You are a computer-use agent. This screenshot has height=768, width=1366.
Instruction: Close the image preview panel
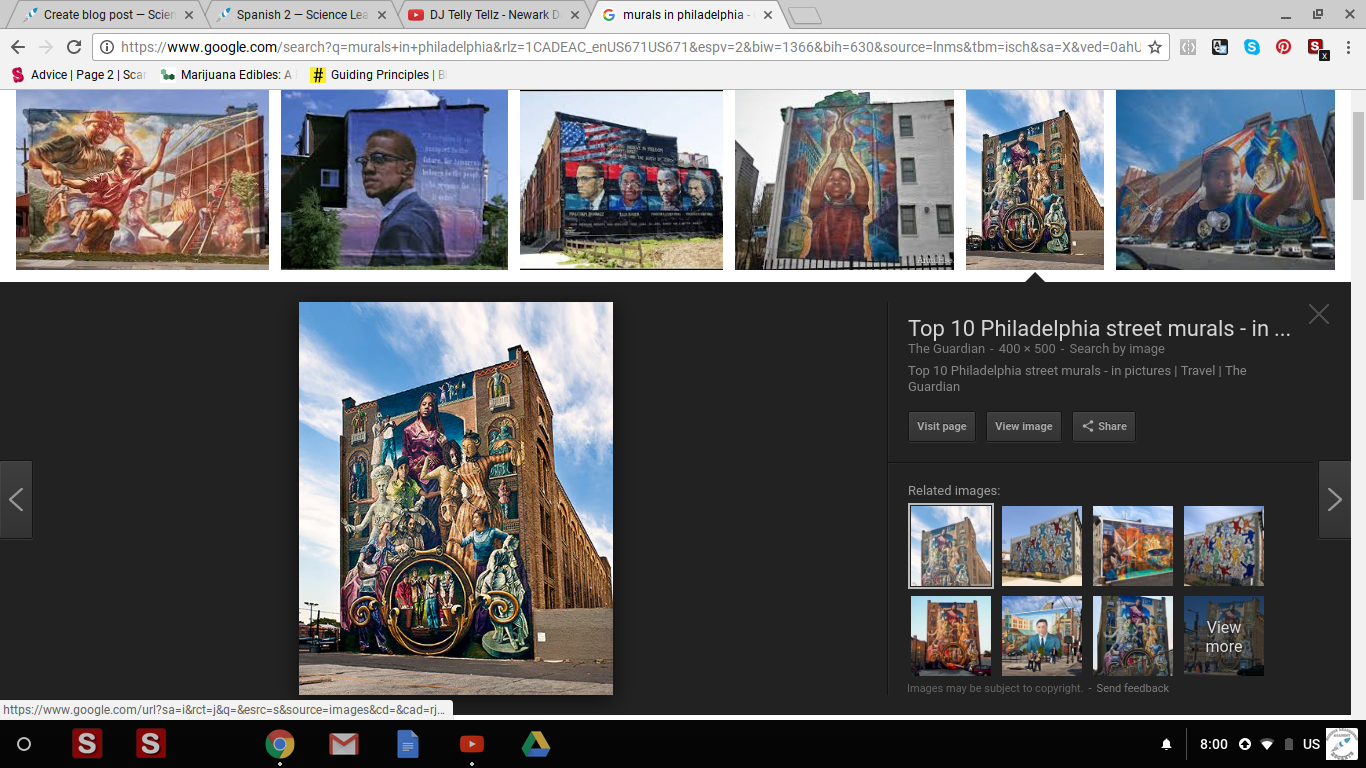tap(1319, 314)
